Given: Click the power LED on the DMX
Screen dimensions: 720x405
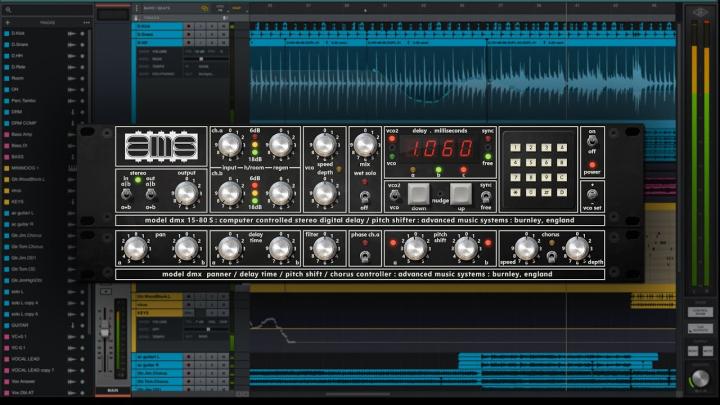Looking at the screenshot, I should pyautogui.click(x=592, y=164).
